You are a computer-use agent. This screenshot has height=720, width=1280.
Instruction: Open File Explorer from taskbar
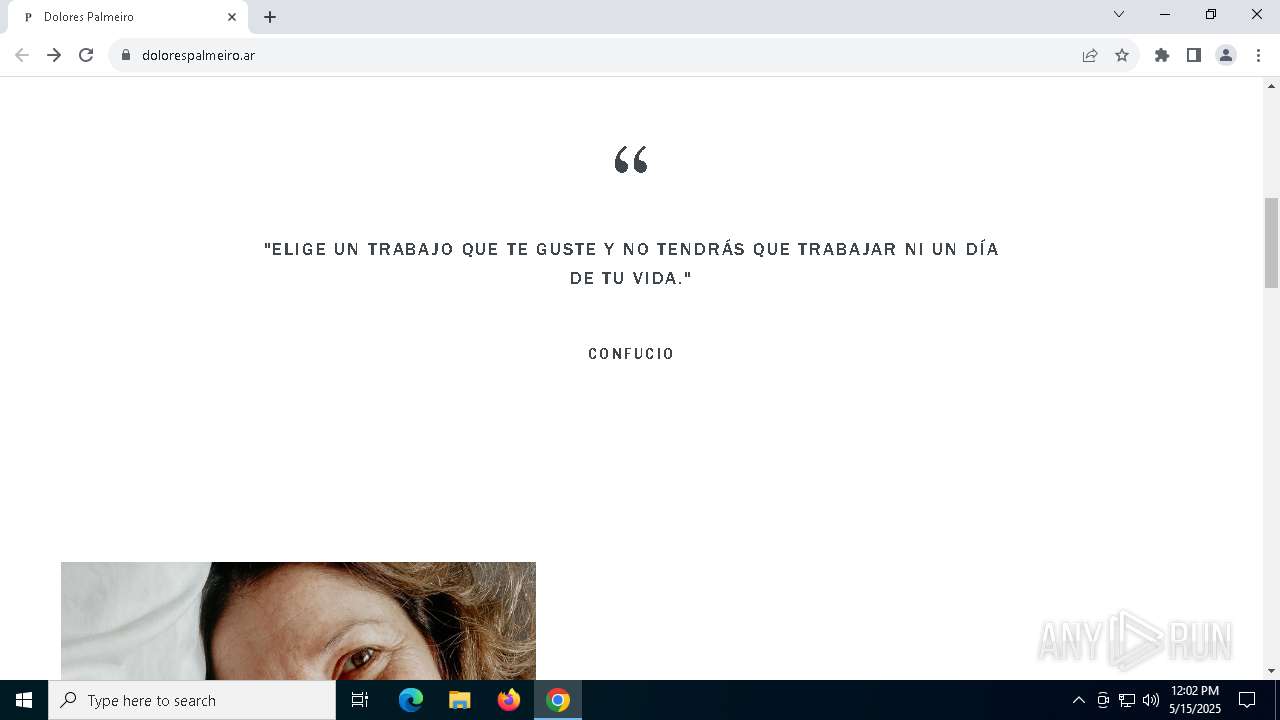tap(460, 700)
